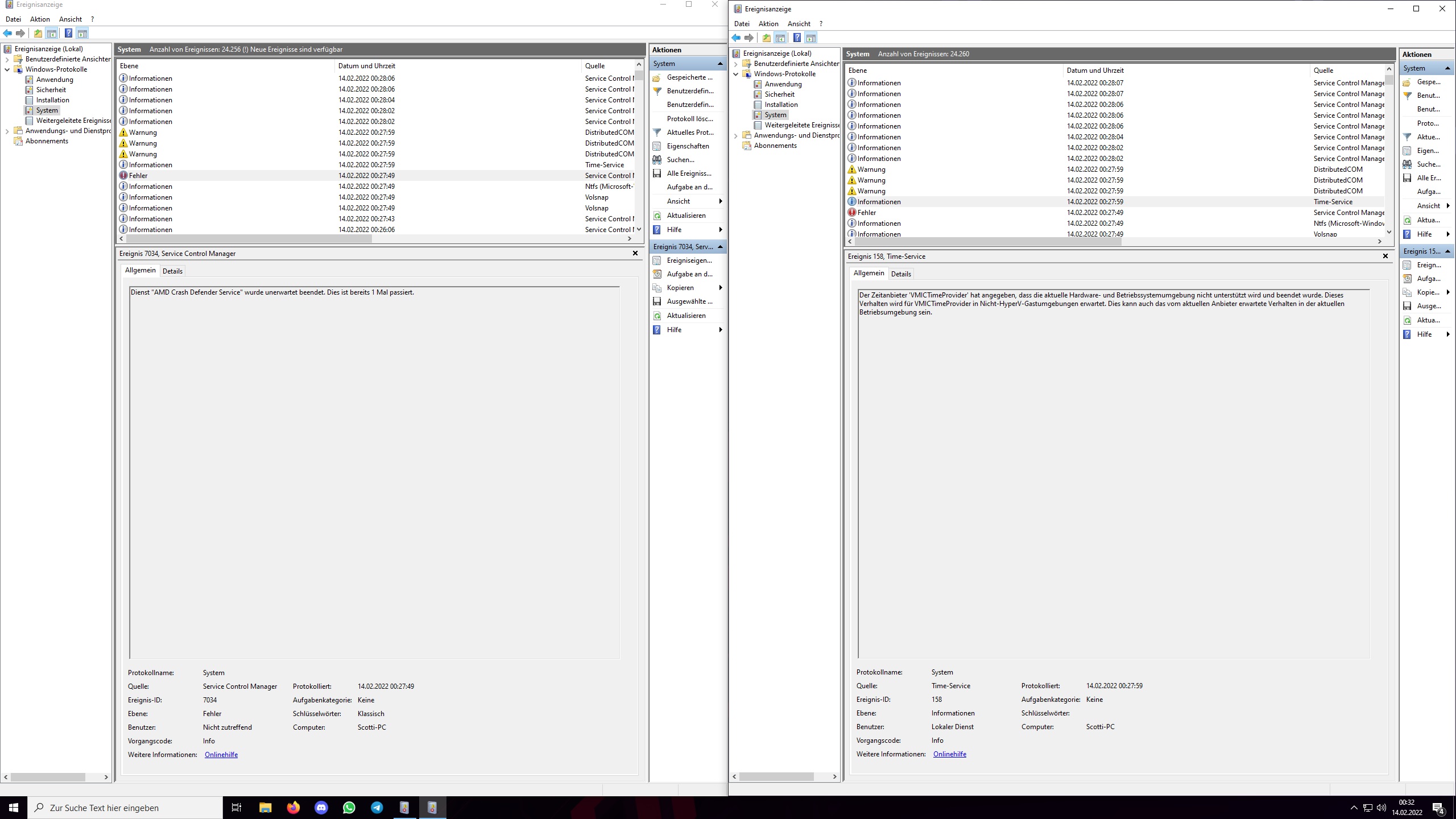Click the help icon in left window toolbar
The width and height of the screenshot is (1456, 819).
coord(68,33)
